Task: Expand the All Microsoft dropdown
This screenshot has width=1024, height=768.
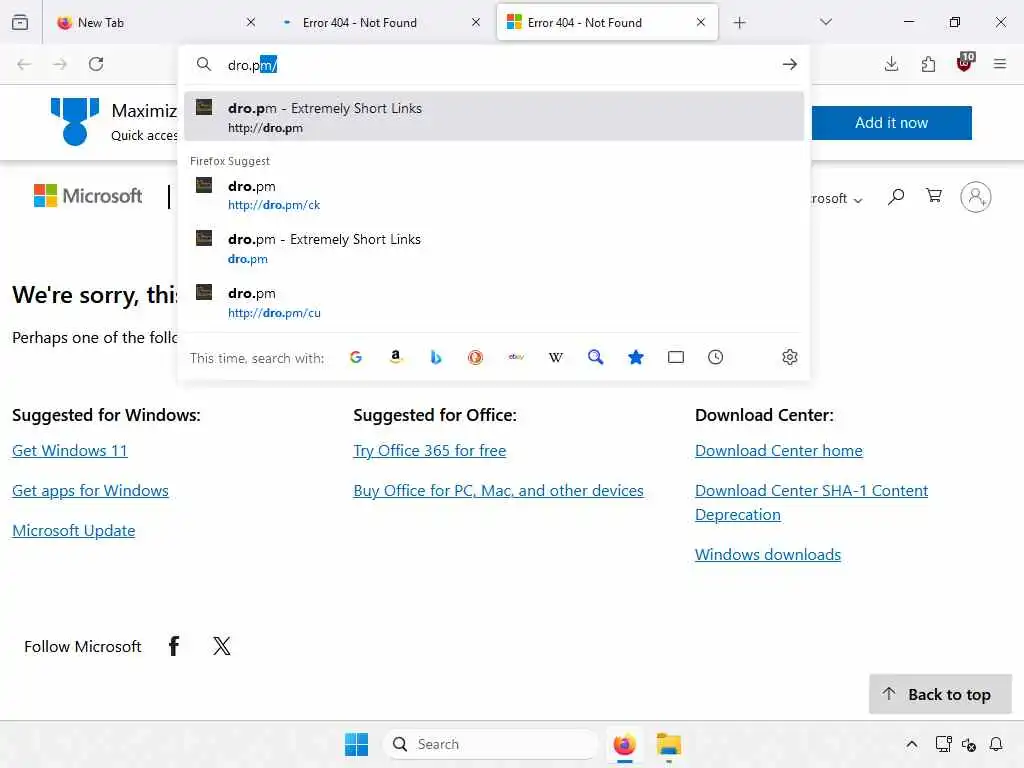Action: tap(837, 199)
